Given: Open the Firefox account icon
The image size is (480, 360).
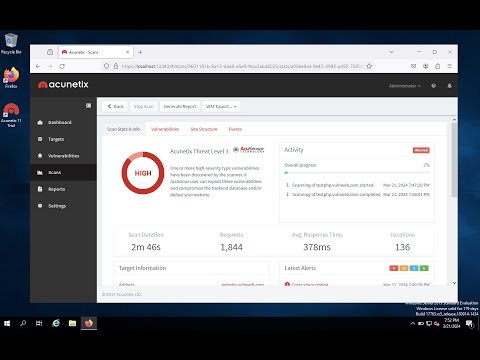Looking at the screenshot, I should pos(426,66).
